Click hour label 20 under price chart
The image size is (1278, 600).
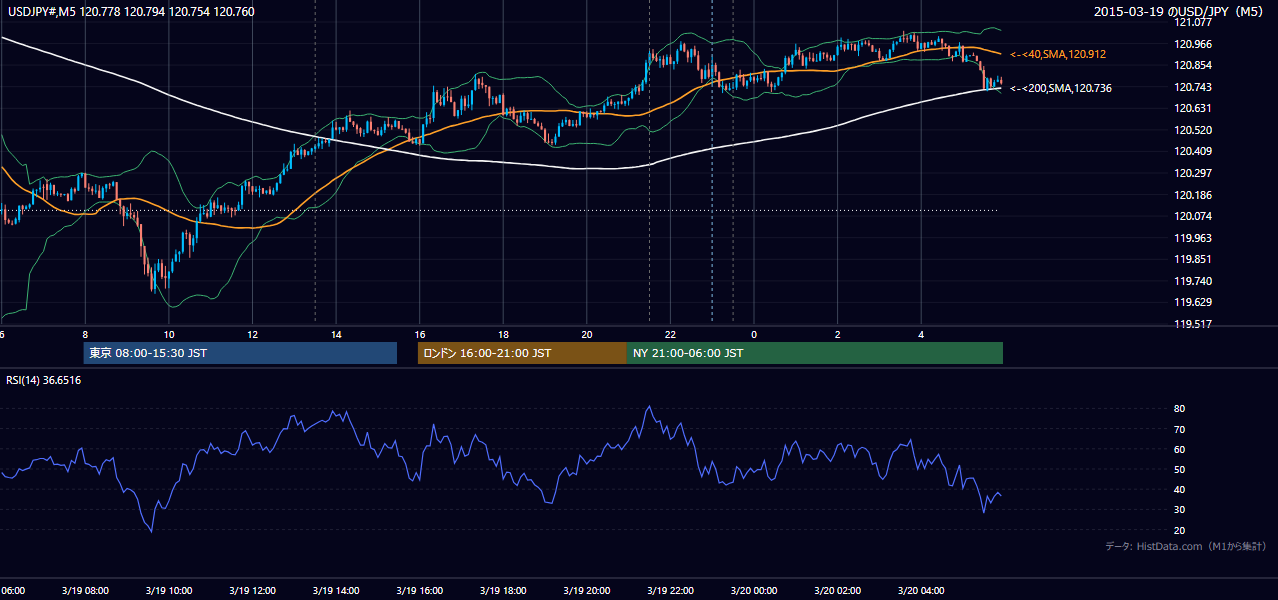click(587, 335)
